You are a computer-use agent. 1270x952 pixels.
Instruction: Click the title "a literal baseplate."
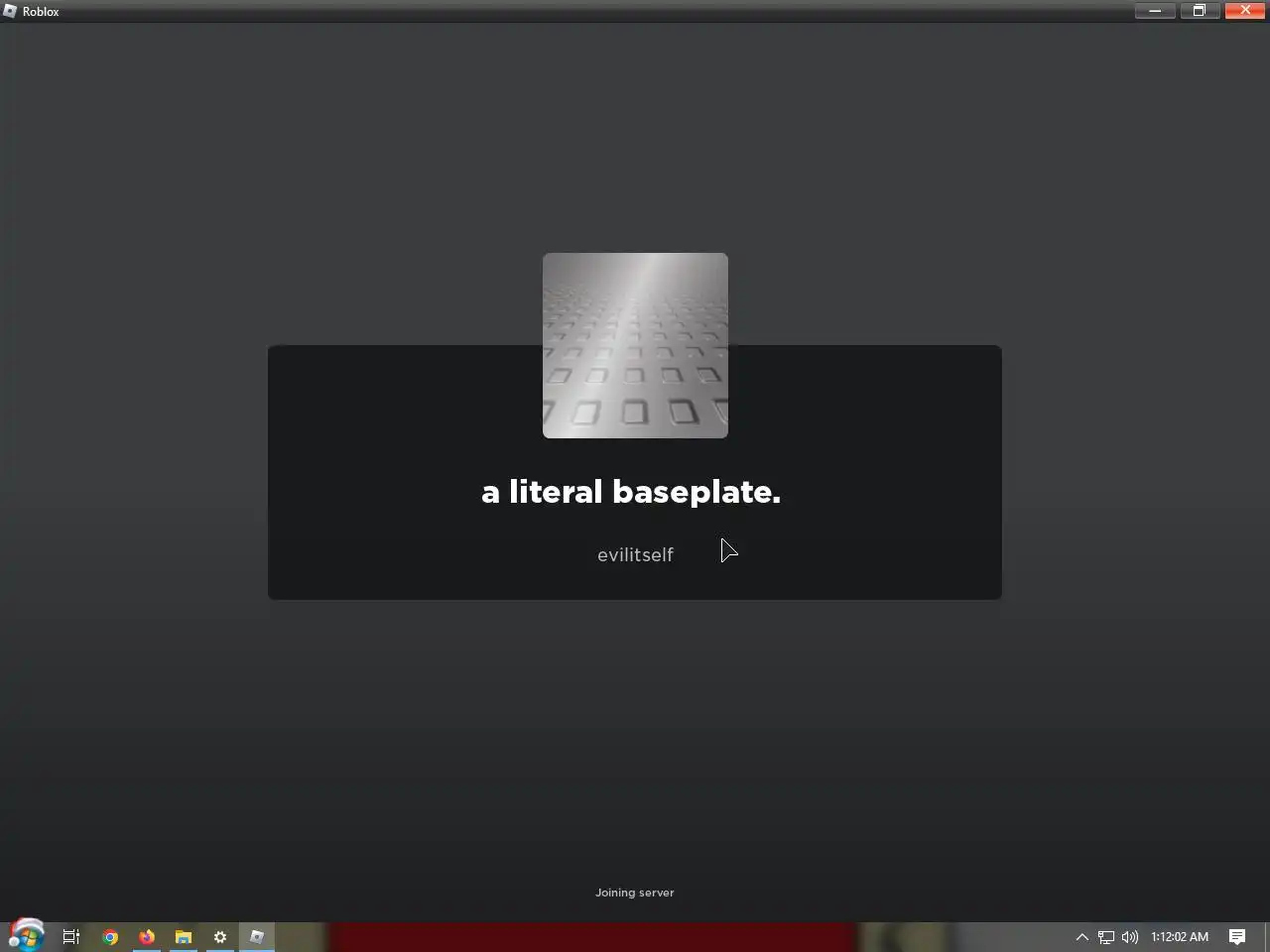(x=631, y=492)
